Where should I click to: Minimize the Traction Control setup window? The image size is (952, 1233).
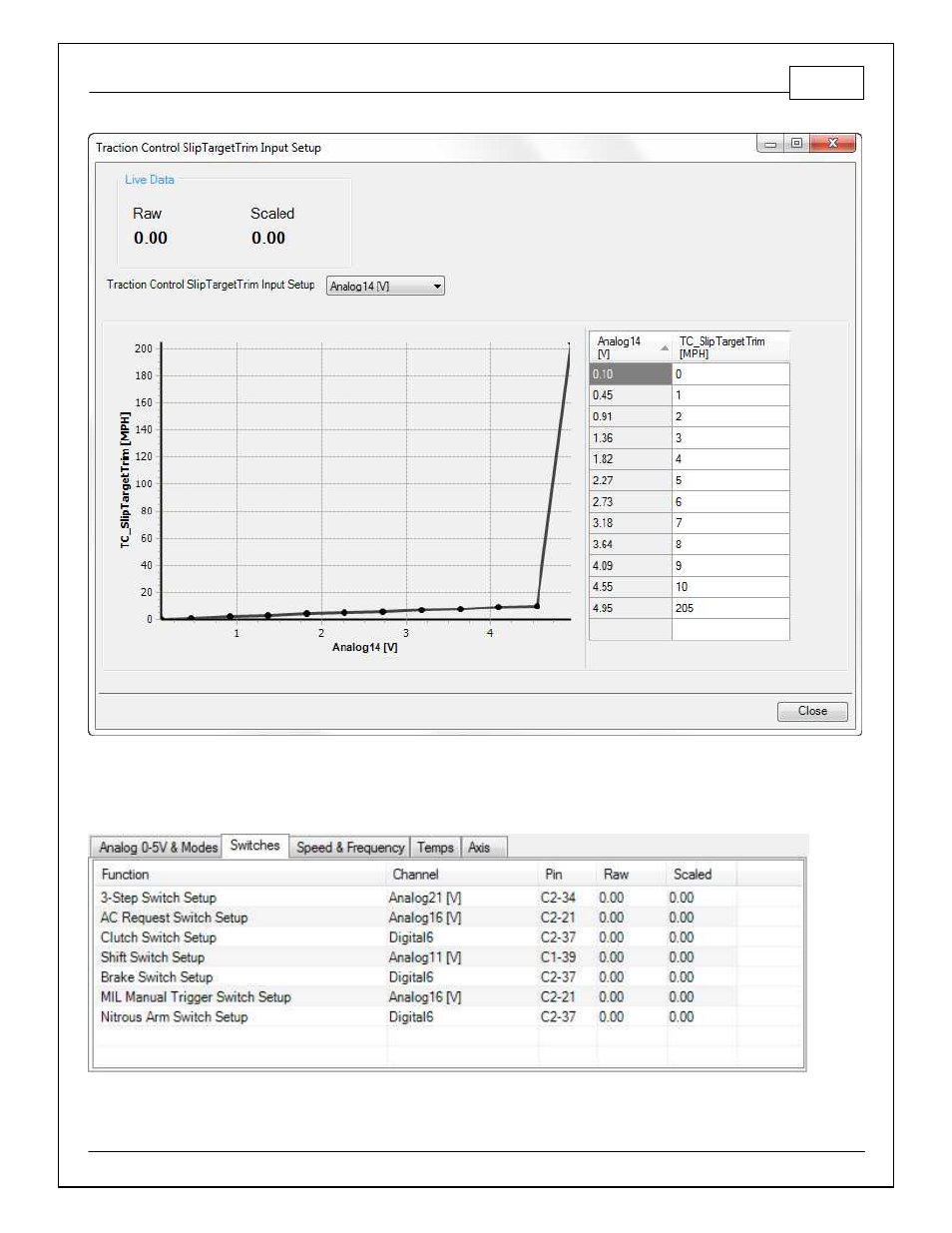pyautogui.click(x=770, y=144)
